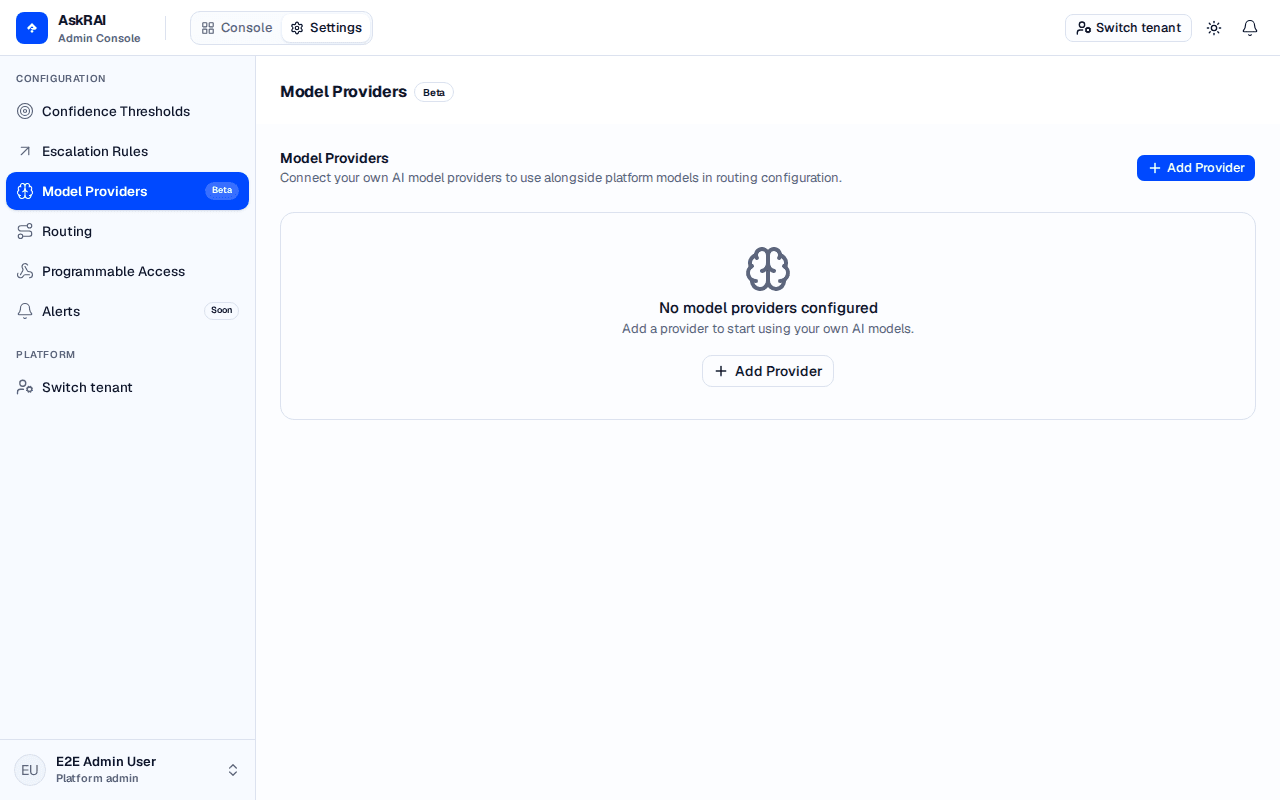
Task: Click the Platform admin role text
Action: pyautogui.click(x=97, y=779)
